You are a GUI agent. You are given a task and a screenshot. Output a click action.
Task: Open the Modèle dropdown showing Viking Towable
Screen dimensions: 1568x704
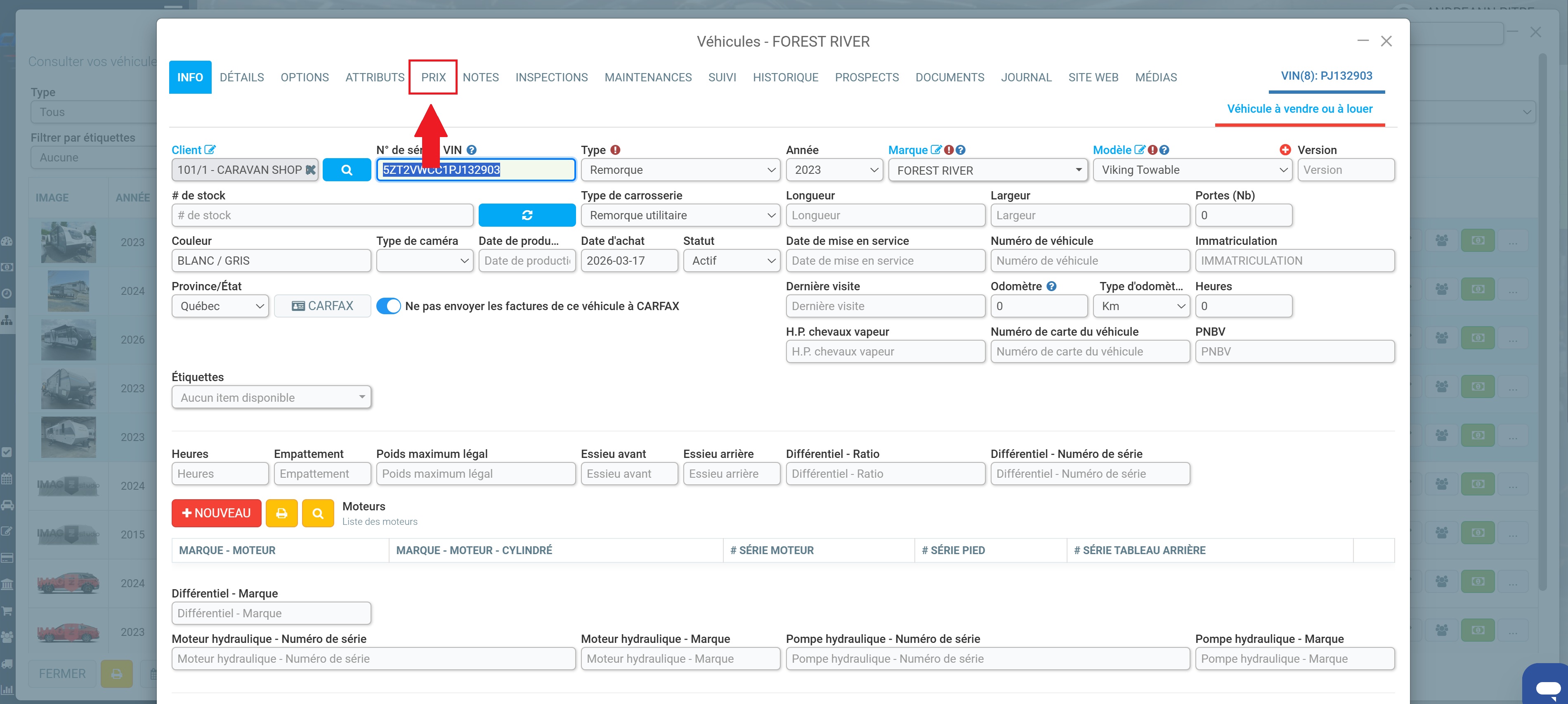coord(1193,170)
